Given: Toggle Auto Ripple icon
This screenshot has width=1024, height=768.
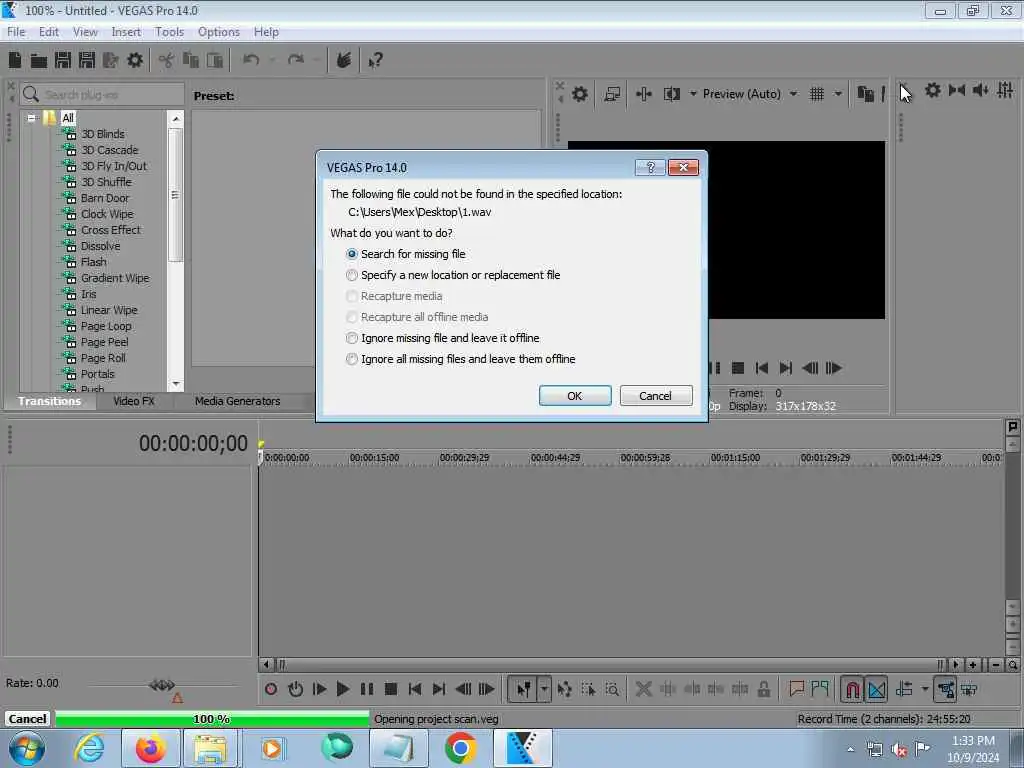Looking at the screenshot, I should pos(904,689).
